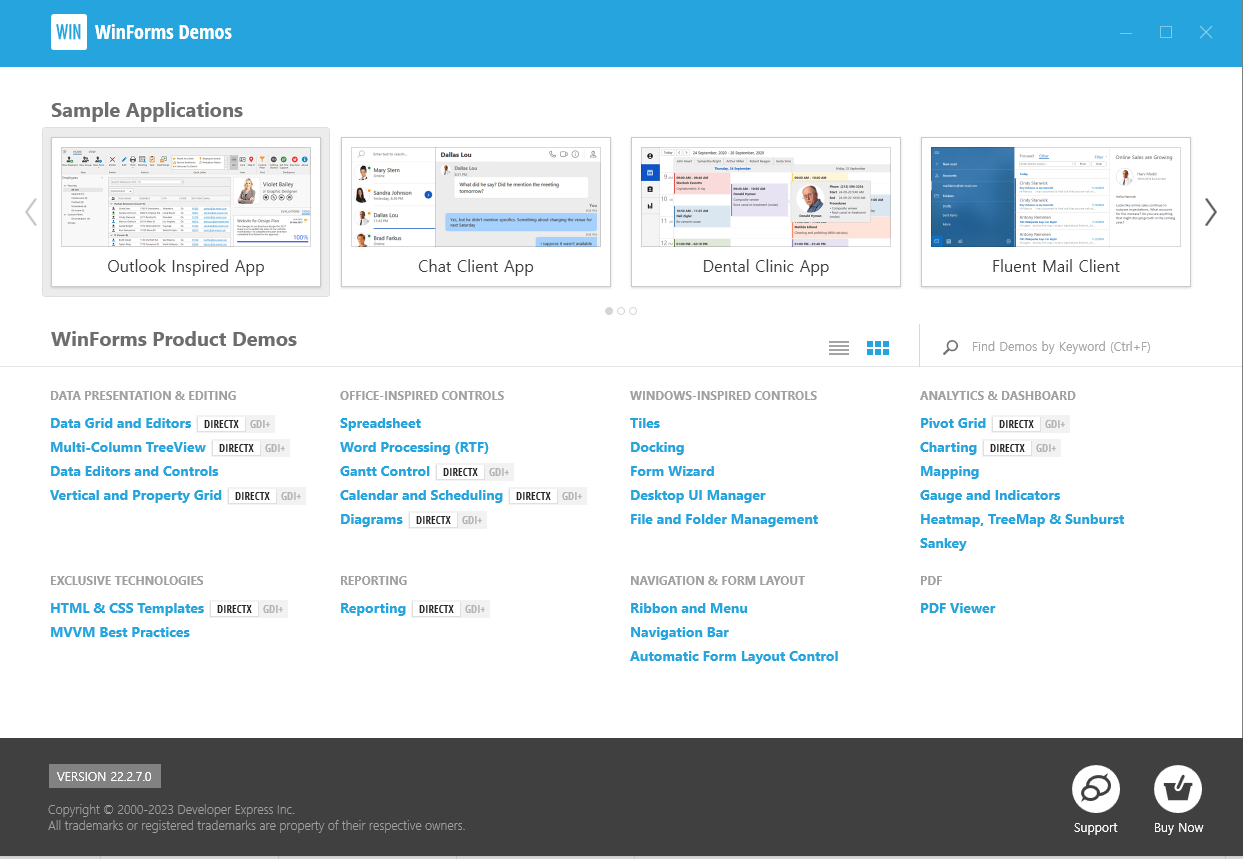Open Vertical and Property Grid demo
Image resolution: width=1243 pixels, height=859 pixels.
click(136, 495)
